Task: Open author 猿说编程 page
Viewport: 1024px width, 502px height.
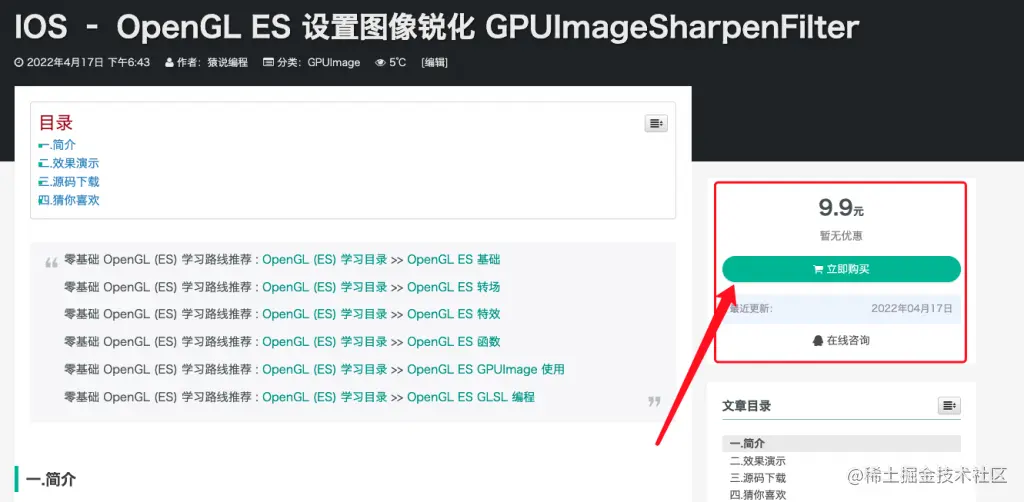Action: (228, 63)
